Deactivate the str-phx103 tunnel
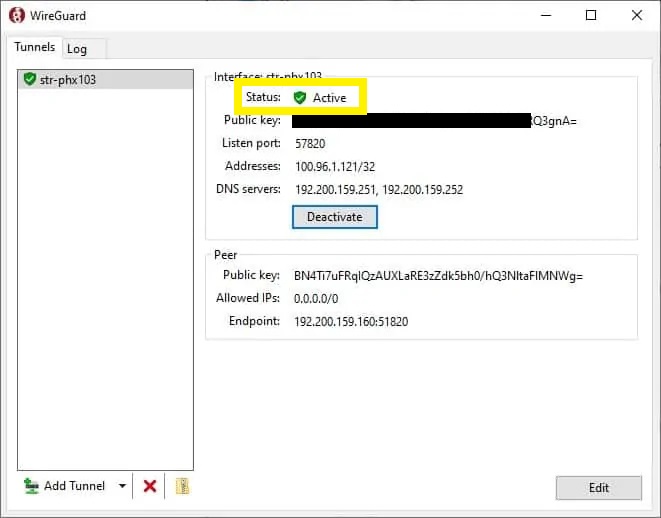The image size is (661, 518). (335, 217)
